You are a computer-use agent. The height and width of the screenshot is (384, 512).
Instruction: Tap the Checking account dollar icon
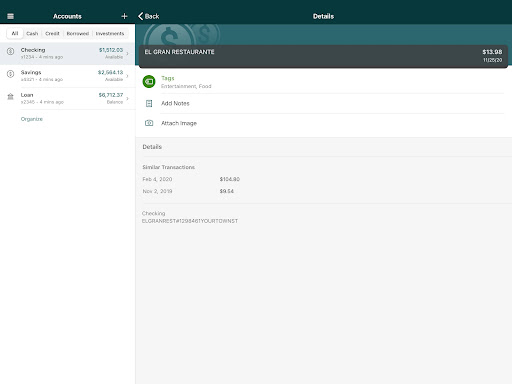(x=10, y=51)
